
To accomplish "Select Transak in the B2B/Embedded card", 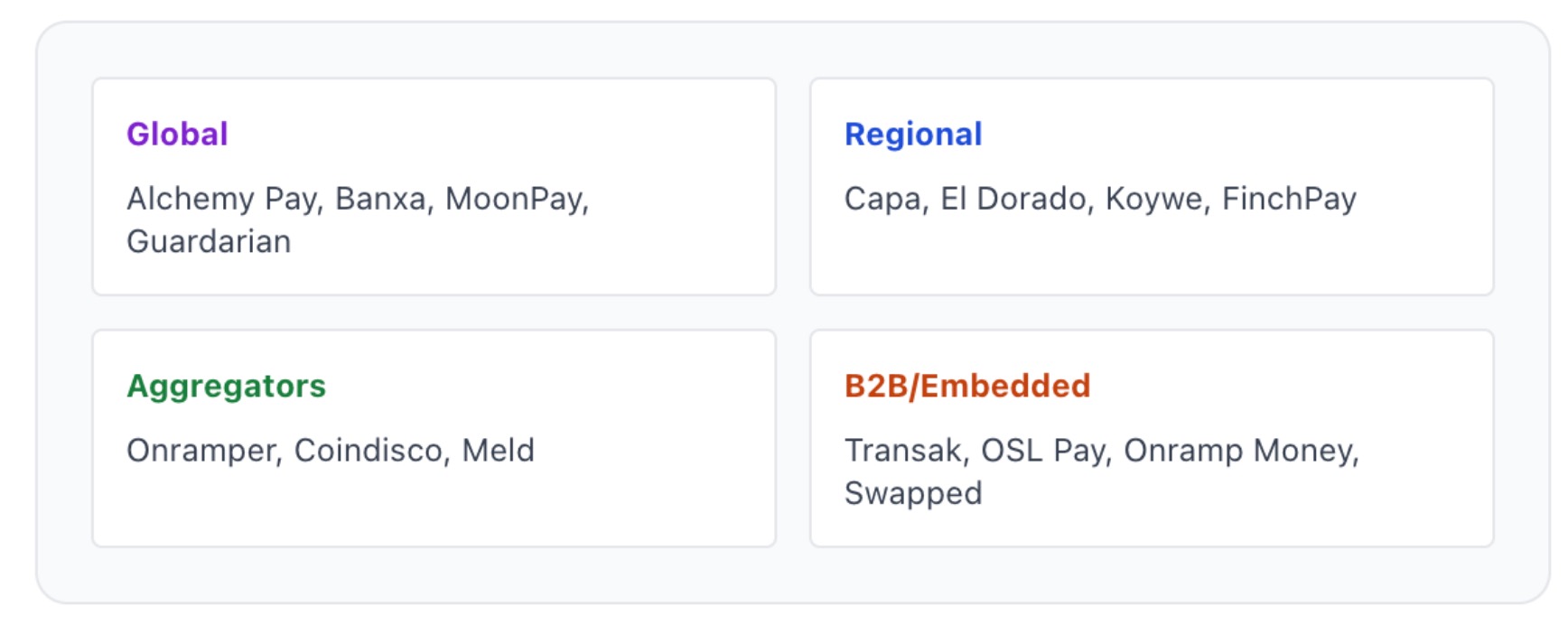I will coord(905,451).
